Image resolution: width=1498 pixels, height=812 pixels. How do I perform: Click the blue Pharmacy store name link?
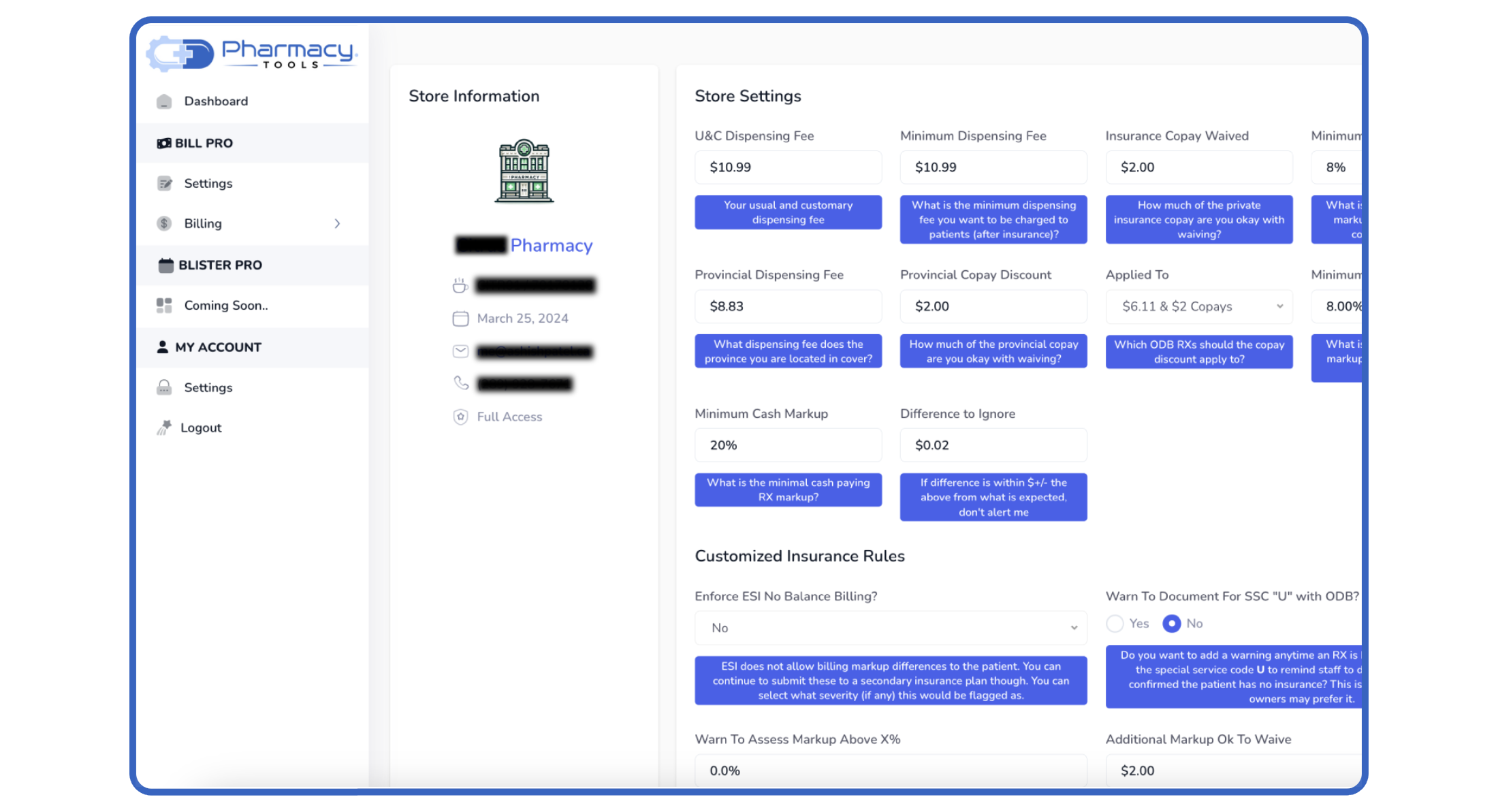pyautogui.click(x=551, y=245)
